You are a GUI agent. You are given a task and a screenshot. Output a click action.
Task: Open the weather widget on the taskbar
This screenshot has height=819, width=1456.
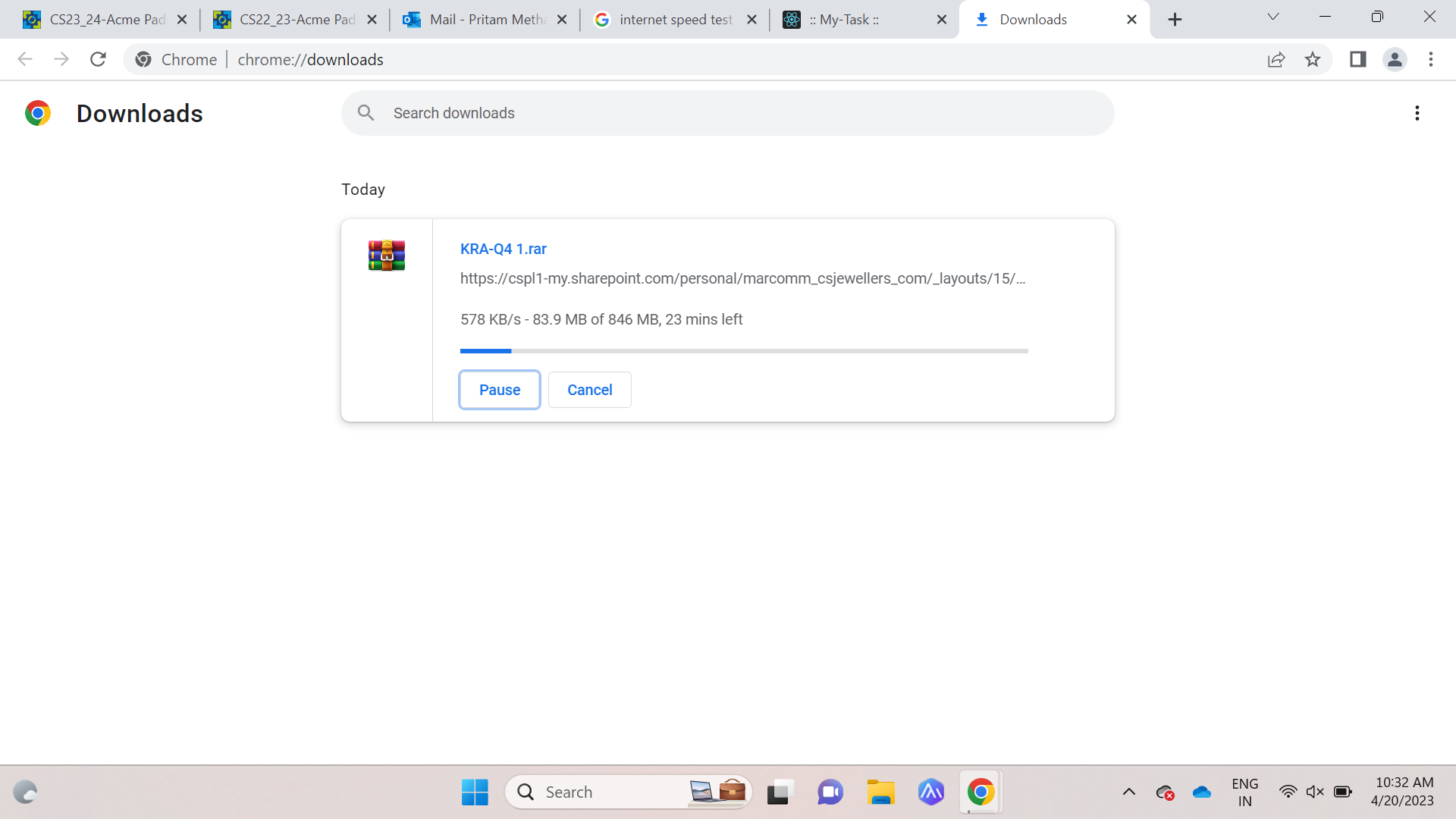coord(26,792)
